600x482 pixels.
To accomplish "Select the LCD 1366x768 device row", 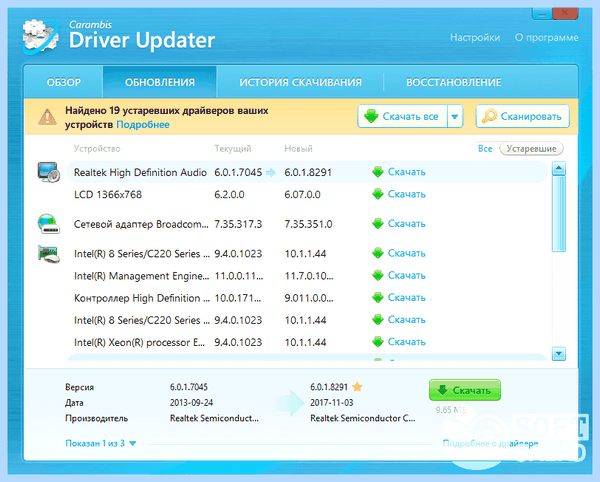I will [307, 194].
